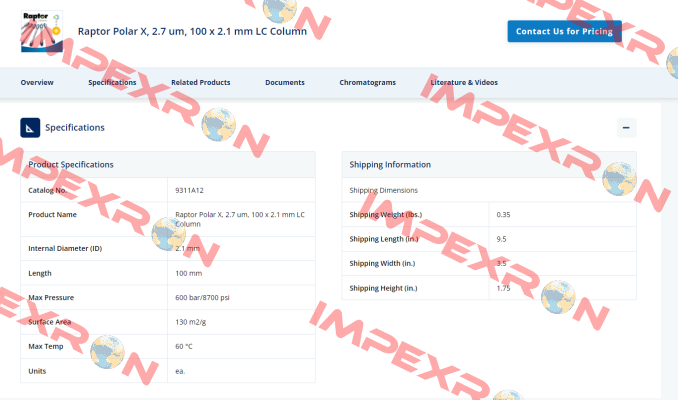Click the Raptor product thumbnail image
The image size is (678, 400).
pos(42,32)
